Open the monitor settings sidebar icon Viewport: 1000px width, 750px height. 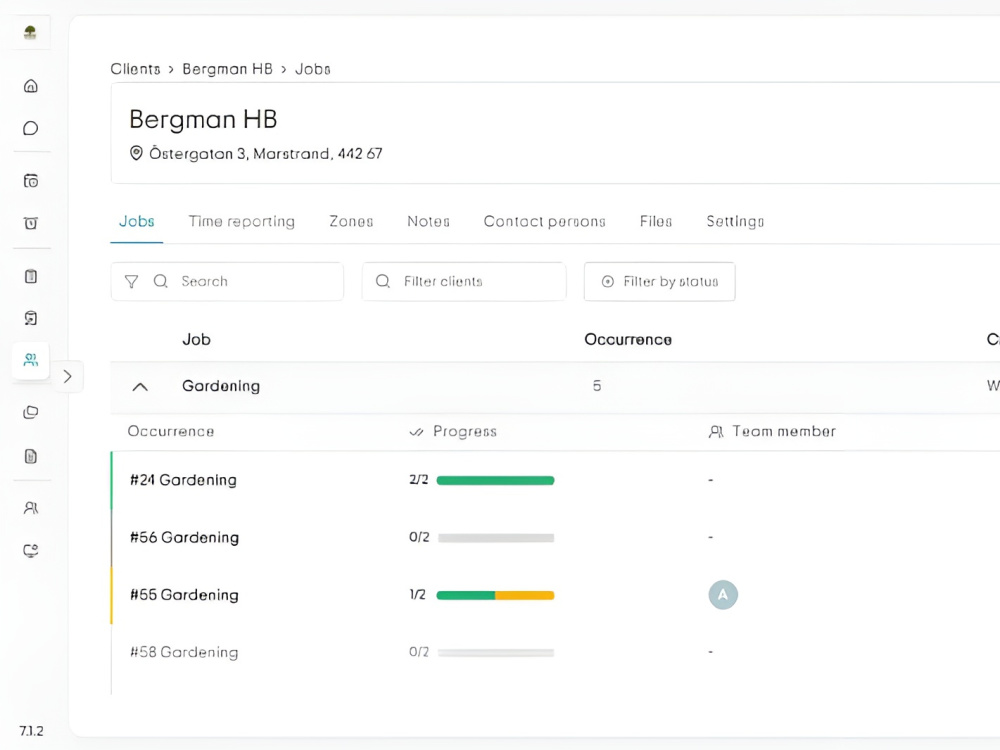point(31,550)
